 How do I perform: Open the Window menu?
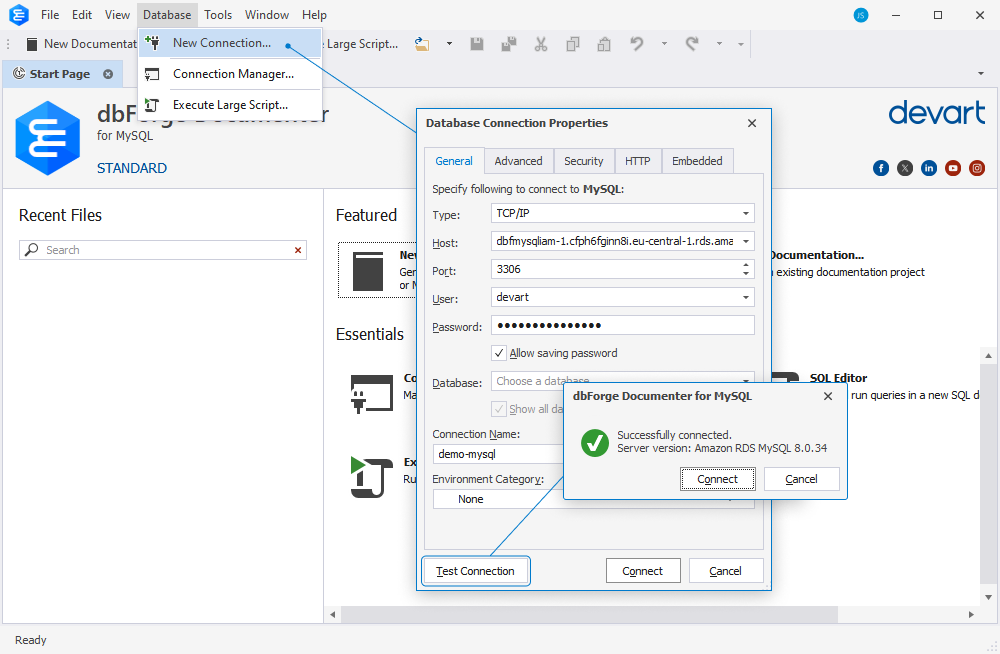pos(267,15)
